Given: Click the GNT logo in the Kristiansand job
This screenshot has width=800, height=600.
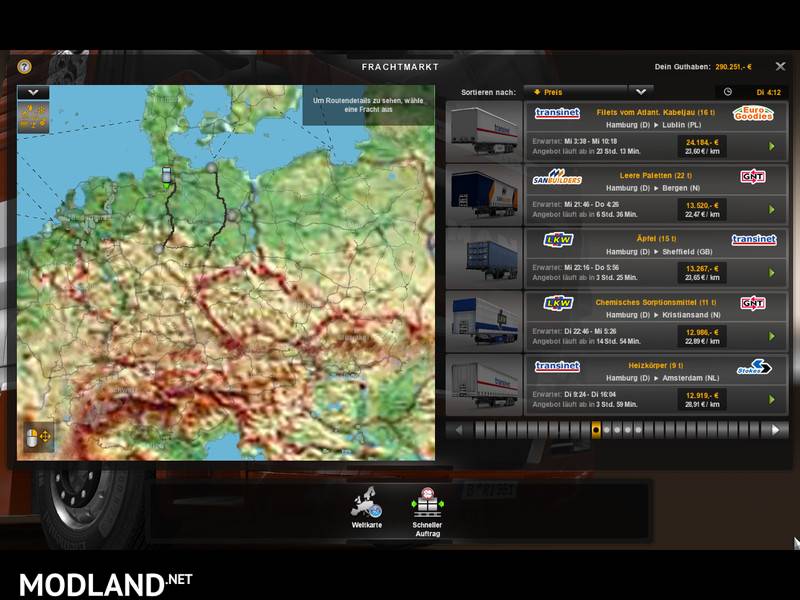Looking at the screenshot, I should tap(753, 303).
